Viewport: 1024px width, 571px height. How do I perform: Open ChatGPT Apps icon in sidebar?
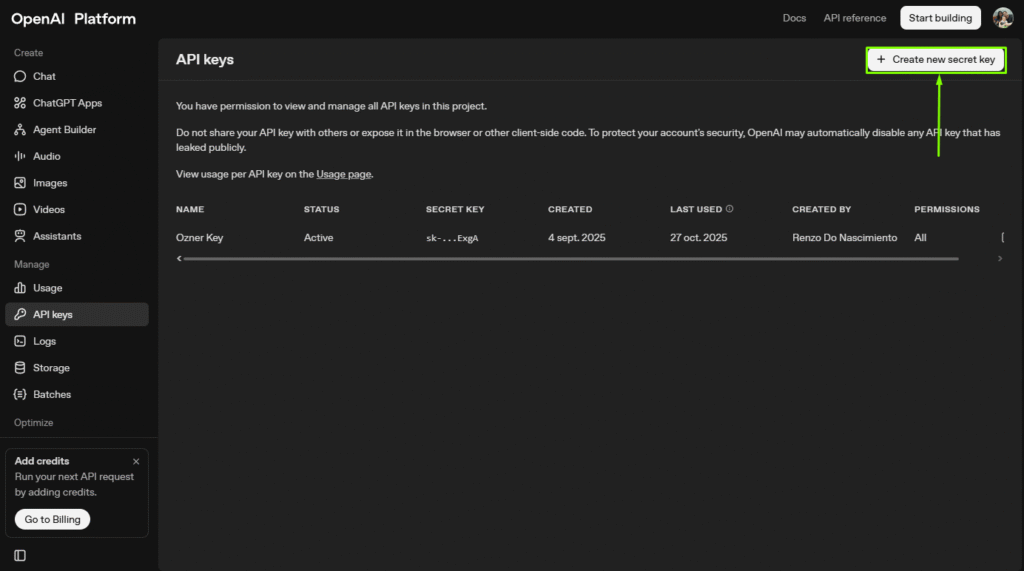point(20,103)
